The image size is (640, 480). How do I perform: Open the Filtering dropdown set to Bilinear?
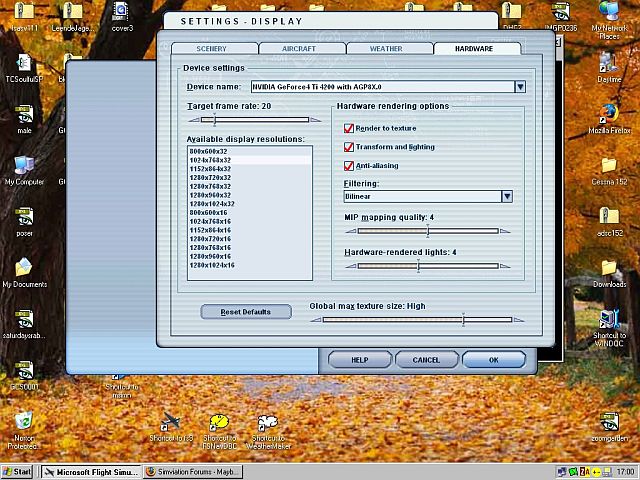tap(507, 196)
